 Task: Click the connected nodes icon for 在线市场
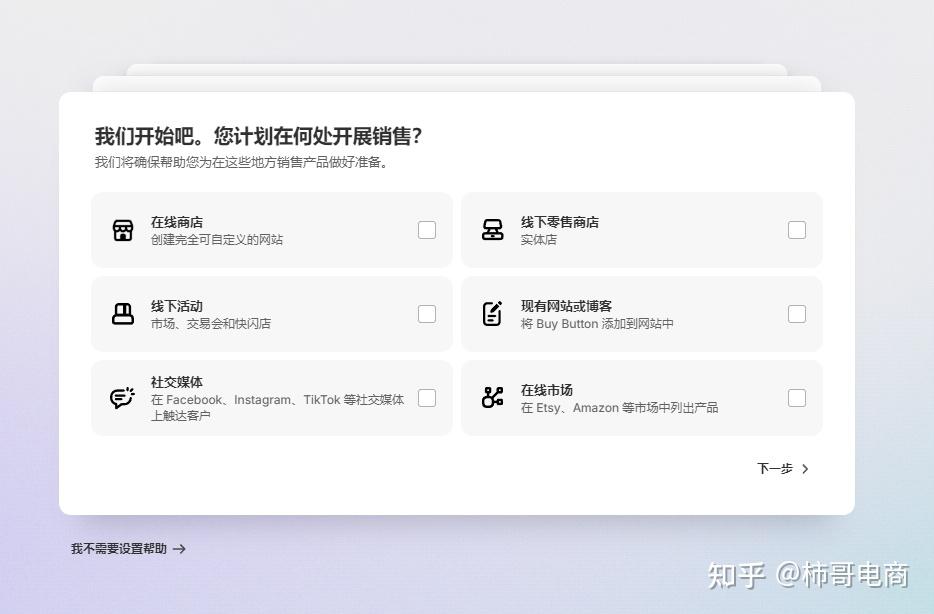point(493,397)
